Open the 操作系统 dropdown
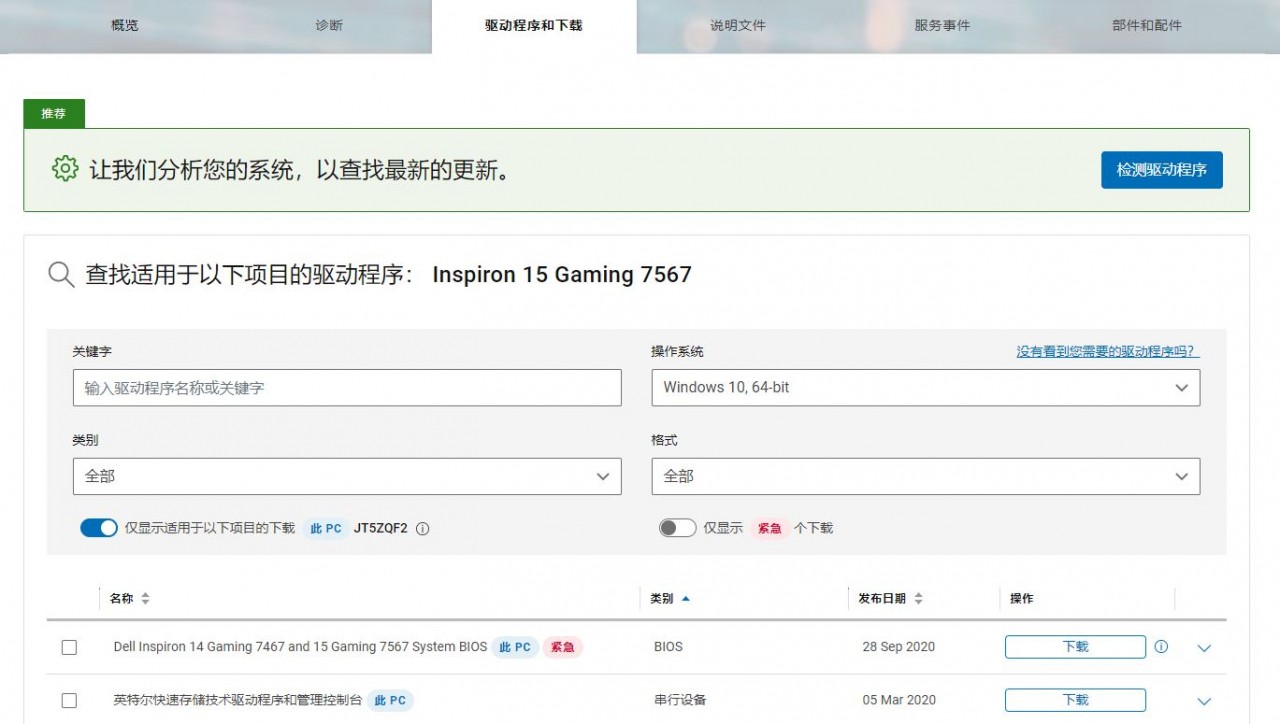 [x=925, y=387]
